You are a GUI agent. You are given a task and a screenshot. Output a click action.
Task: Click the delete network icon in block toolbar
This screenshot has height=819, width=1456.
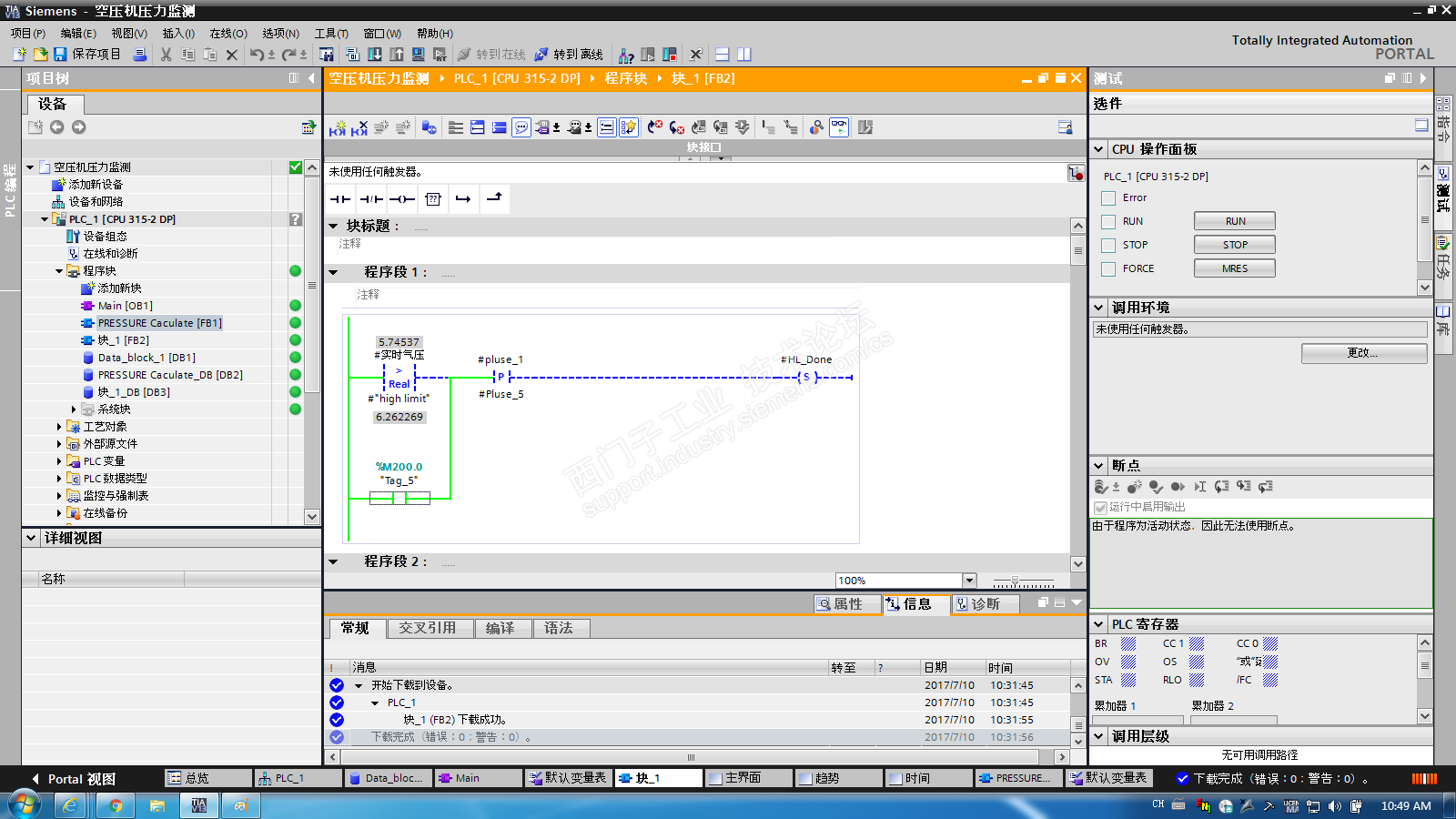point(359,127)
